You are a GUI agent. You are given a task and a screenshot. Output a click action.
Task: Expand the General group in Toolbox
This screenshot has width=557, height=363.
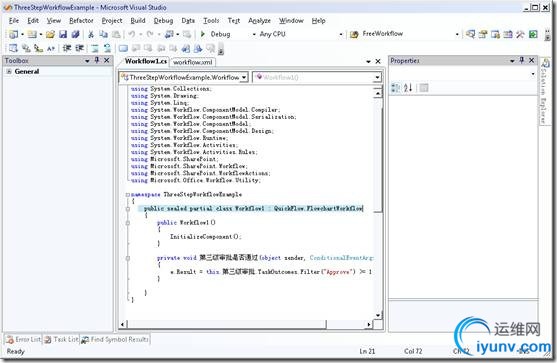point(9,71)
